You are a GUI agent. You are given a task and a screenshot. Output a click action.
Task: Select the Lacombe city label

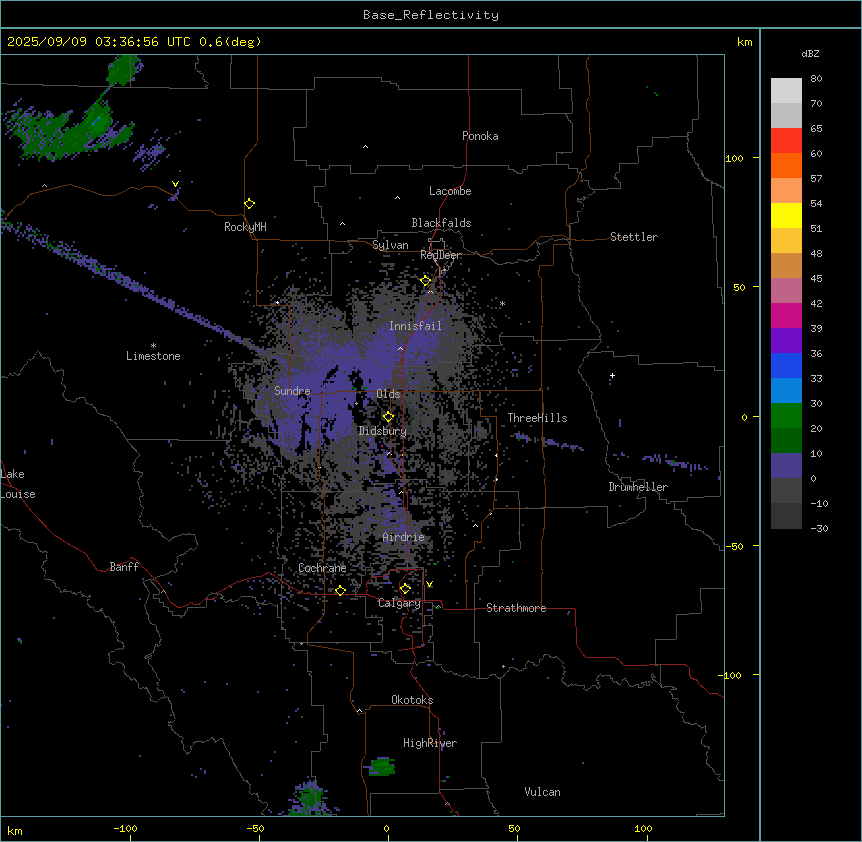(x=450, y=191)
